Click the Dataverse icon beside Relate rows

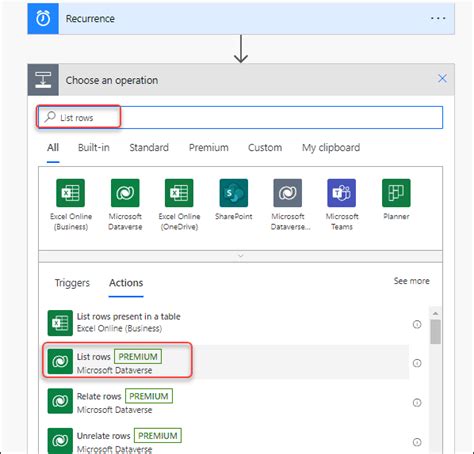tap(60, 401)
